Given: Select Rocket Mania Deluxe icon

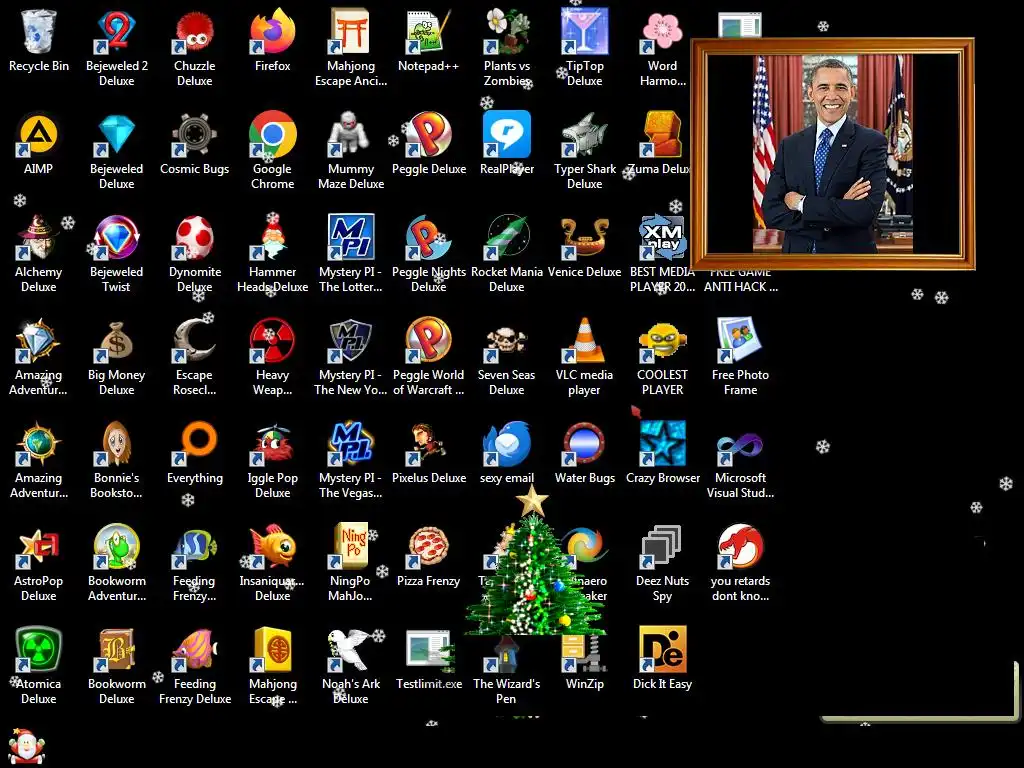Looking at the screenshot, I should 507,238.
